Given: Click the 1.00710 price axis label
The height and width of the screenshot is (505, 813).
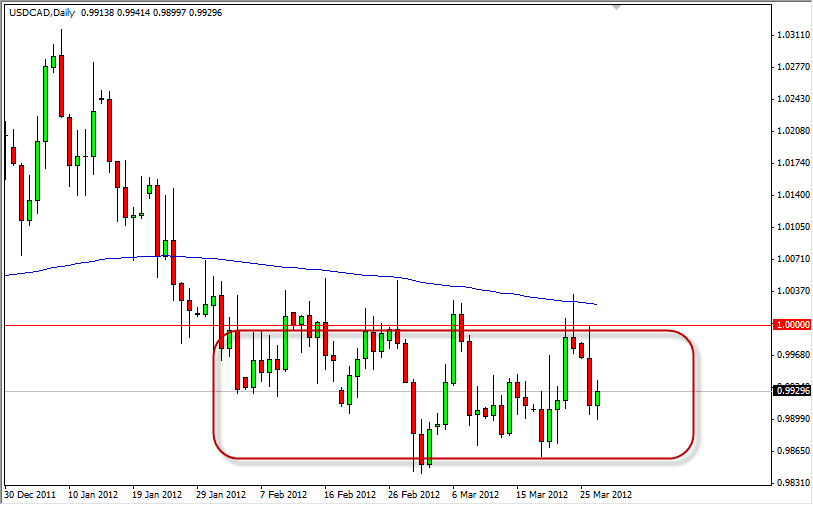Looking at the screenshot, I should click(793, 259).
